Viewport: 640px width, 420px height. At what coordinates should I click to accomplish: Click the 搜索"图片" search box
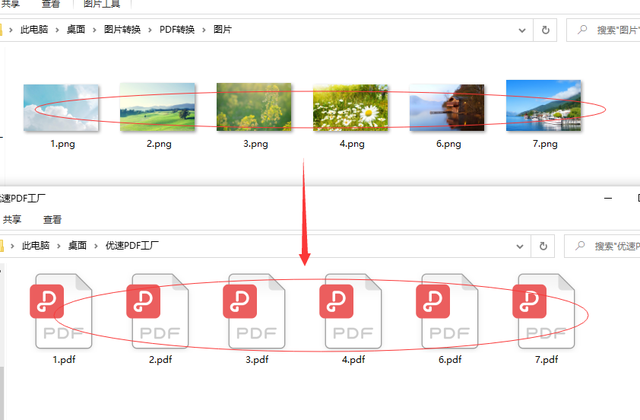pyautogui.click(x=608, y=30)
